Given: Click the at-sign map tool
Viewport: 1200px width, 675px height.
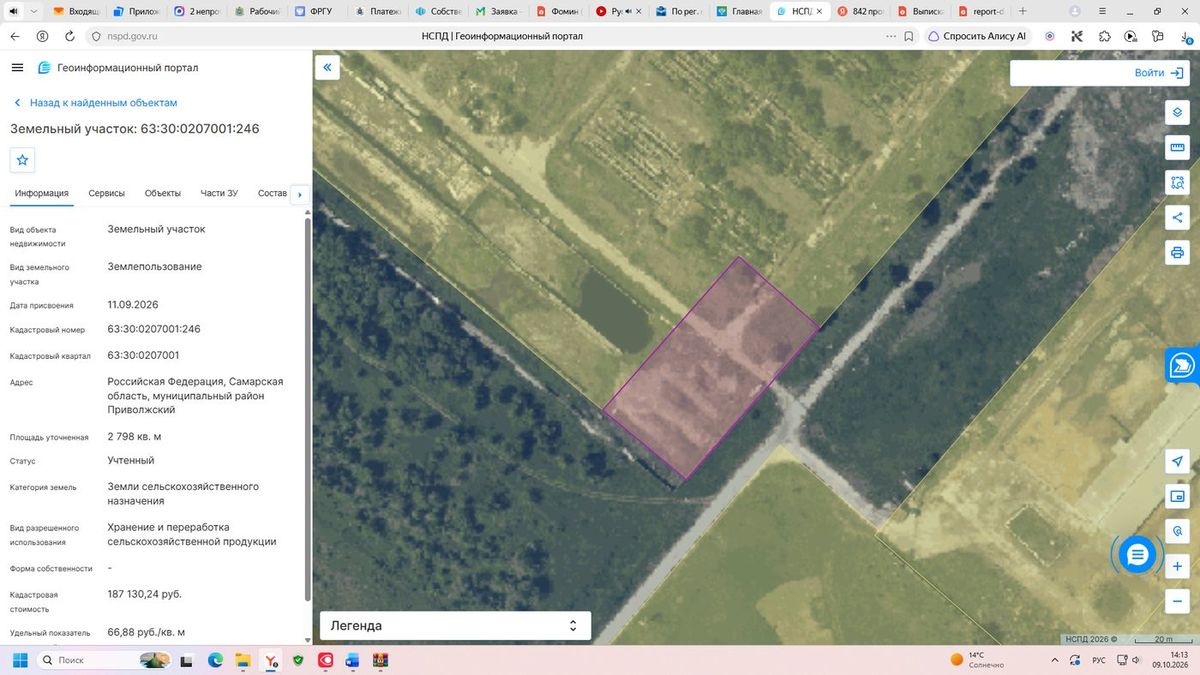Looking at the screenshot, I should tap(1177, 531).
